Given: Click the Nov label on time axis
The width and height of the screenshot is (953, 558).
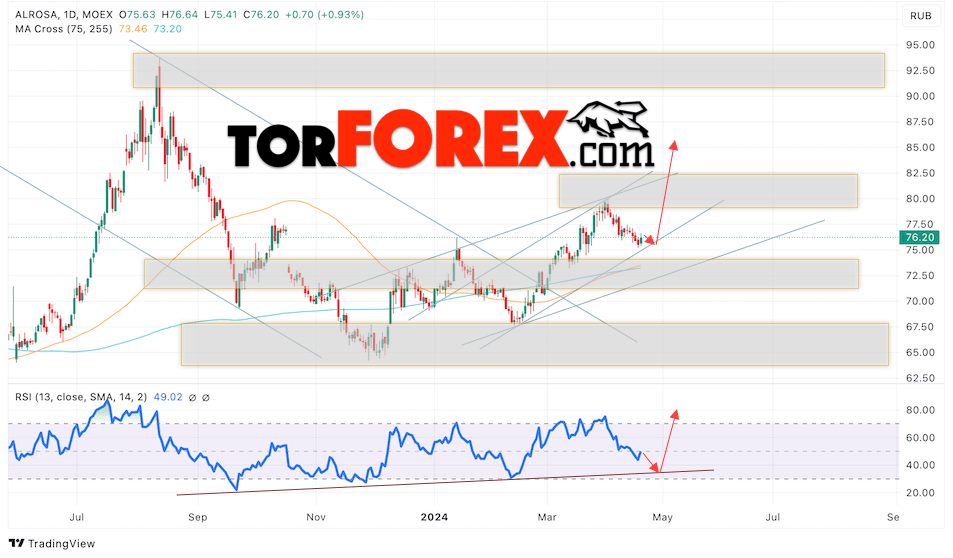Looking at the screenshot, I should 315,517.
